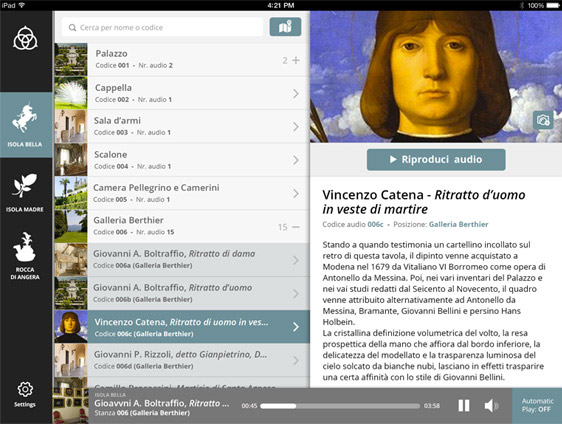Screen dimensions: 562x424
Task: Tap the Palazzo thumbnail image
Action: coord(71,59)
